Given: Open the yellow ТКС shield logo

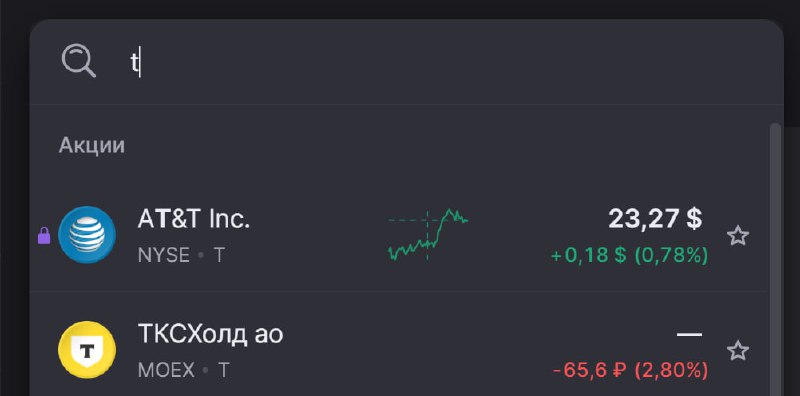Looking at the screenshot, I should (87, 351).
